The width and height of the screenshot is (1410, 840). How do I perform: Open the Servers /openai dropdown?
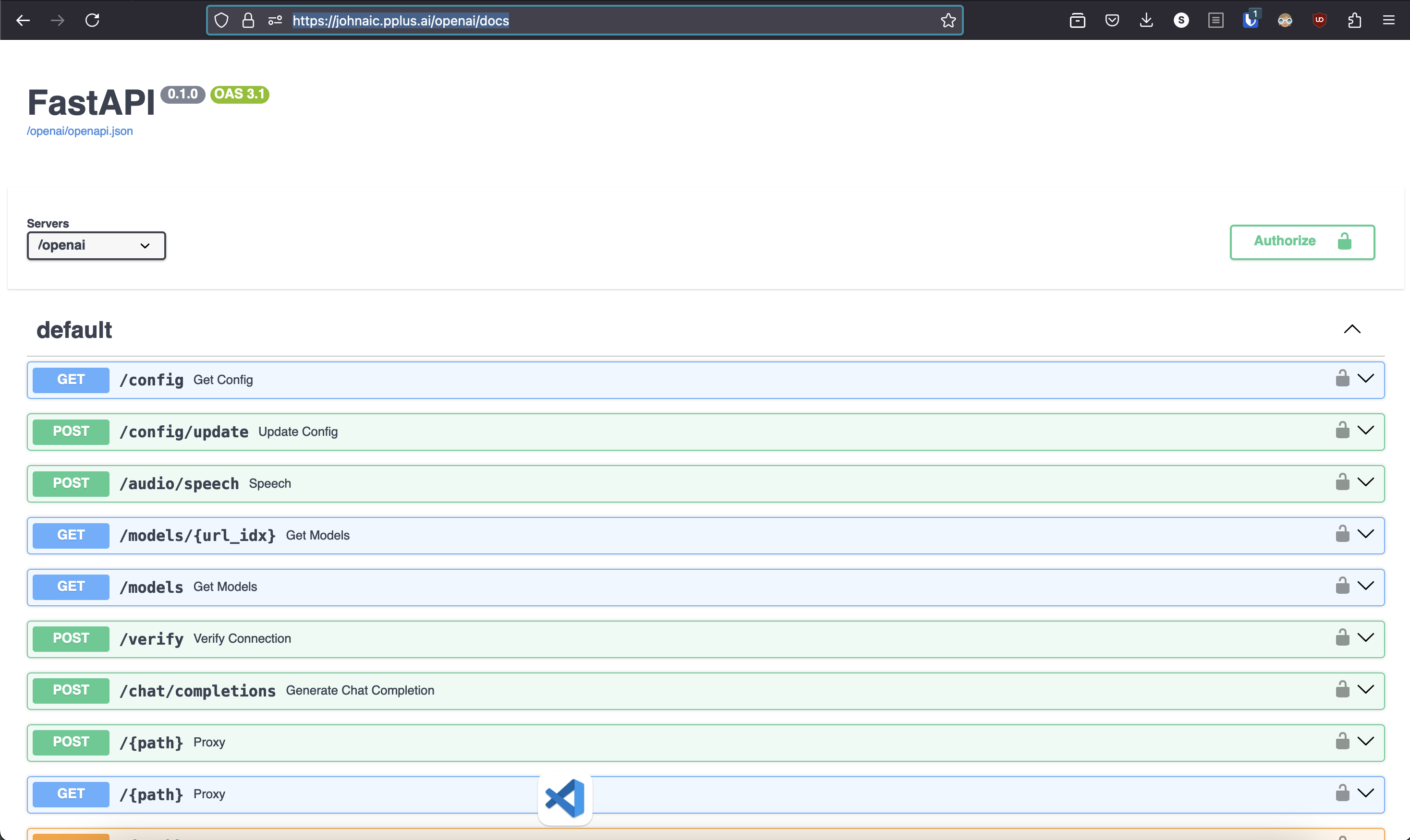click(96, 246)
